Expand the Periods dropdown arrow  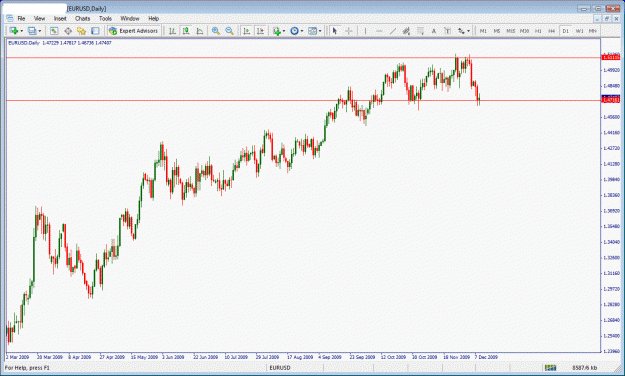pyautogui.click(x=302, y=31)
